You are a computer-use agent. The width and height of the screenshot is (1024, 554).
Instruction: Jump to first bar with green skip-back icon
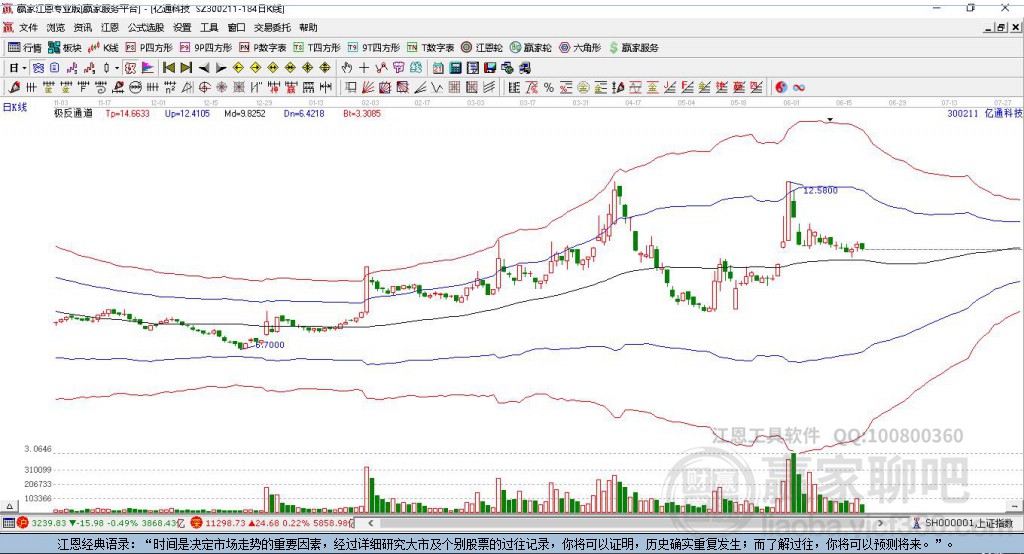168,68
